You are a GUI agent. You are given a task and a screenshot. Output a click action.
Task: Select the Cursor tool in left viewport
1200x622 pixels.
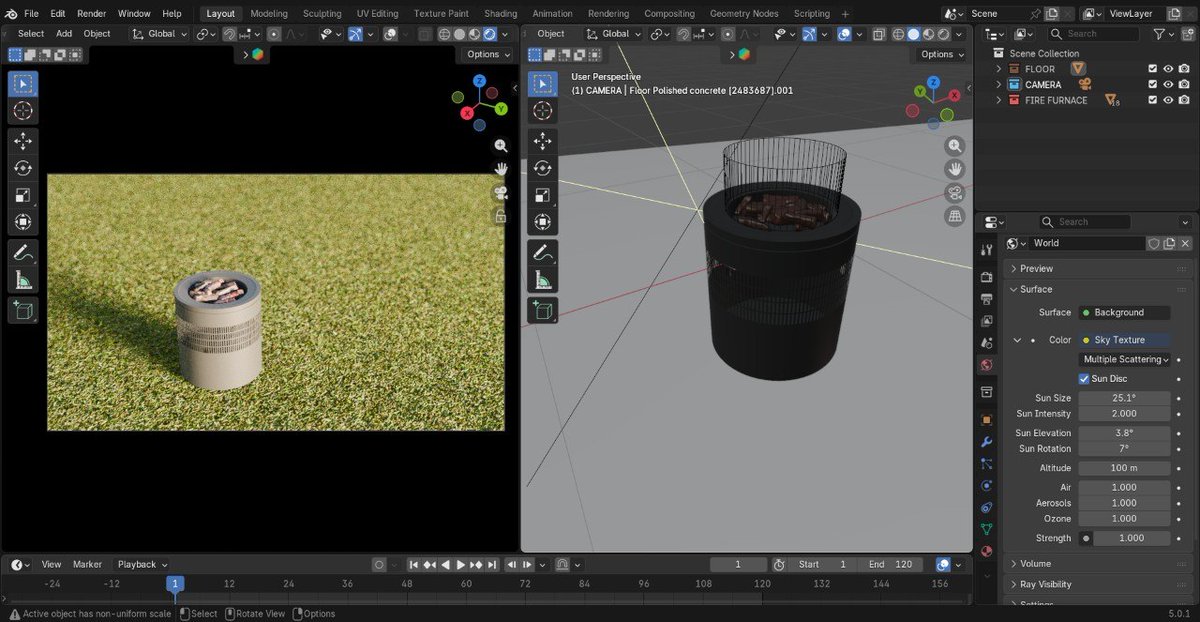[x=23, y=111]
